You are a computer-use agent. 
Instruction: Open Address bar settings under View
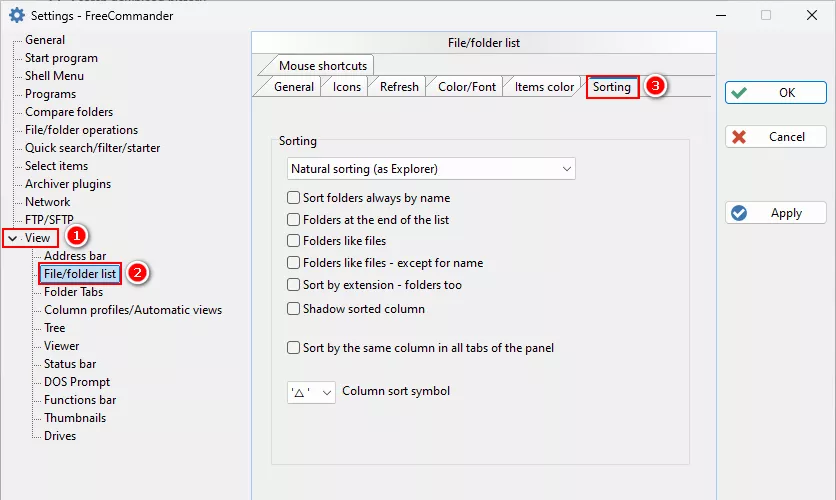75,256
